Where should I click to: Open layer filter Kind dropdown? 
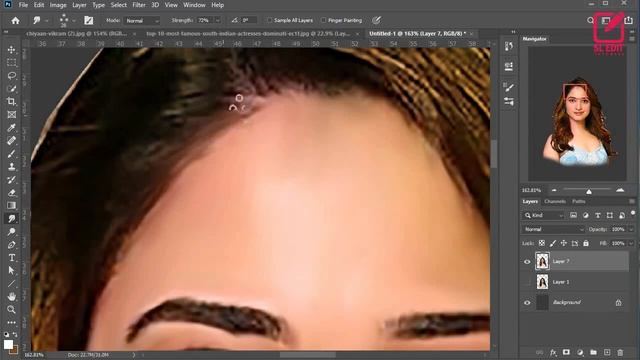(544, 216)
